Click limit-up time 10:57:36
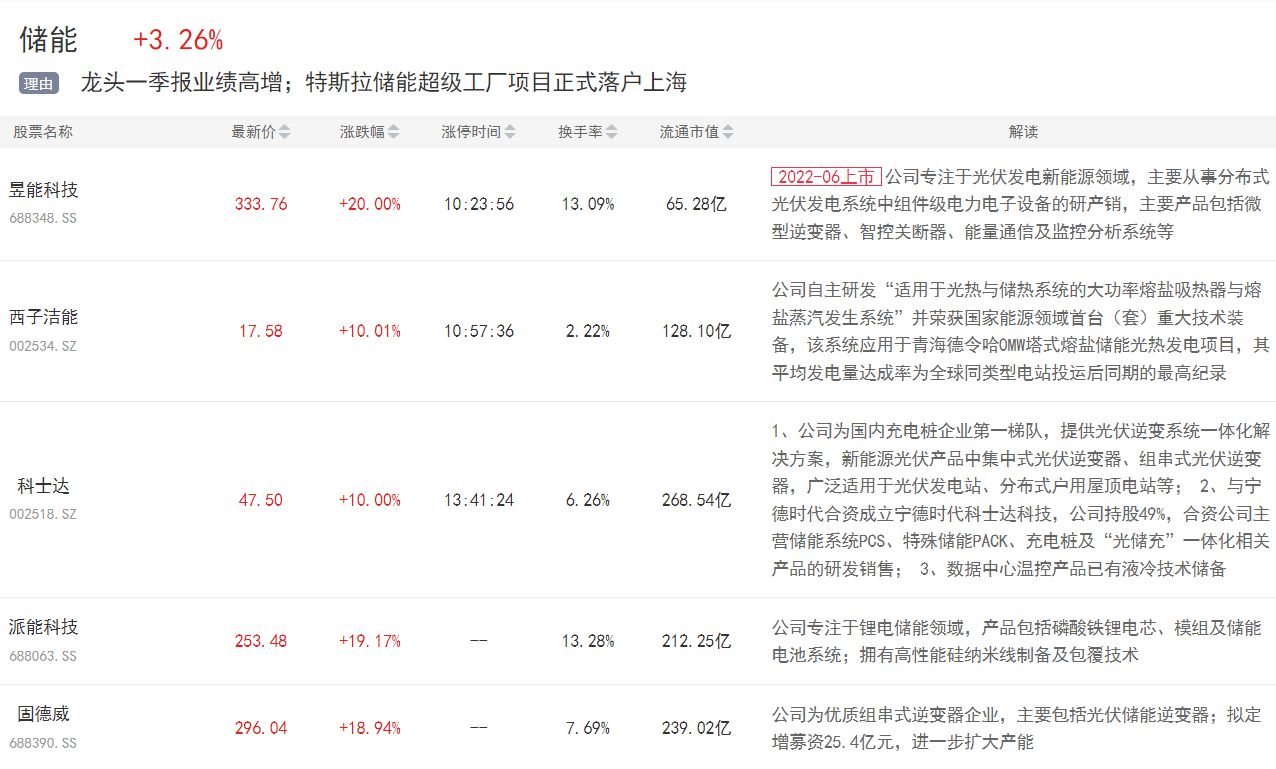The image size is (1276, 769). [479, 331]
